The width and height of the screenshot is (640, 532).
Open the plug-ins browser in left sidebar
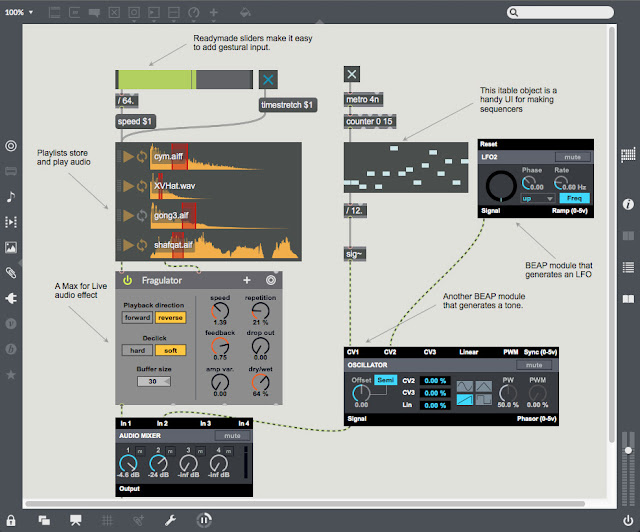(11, 298)
